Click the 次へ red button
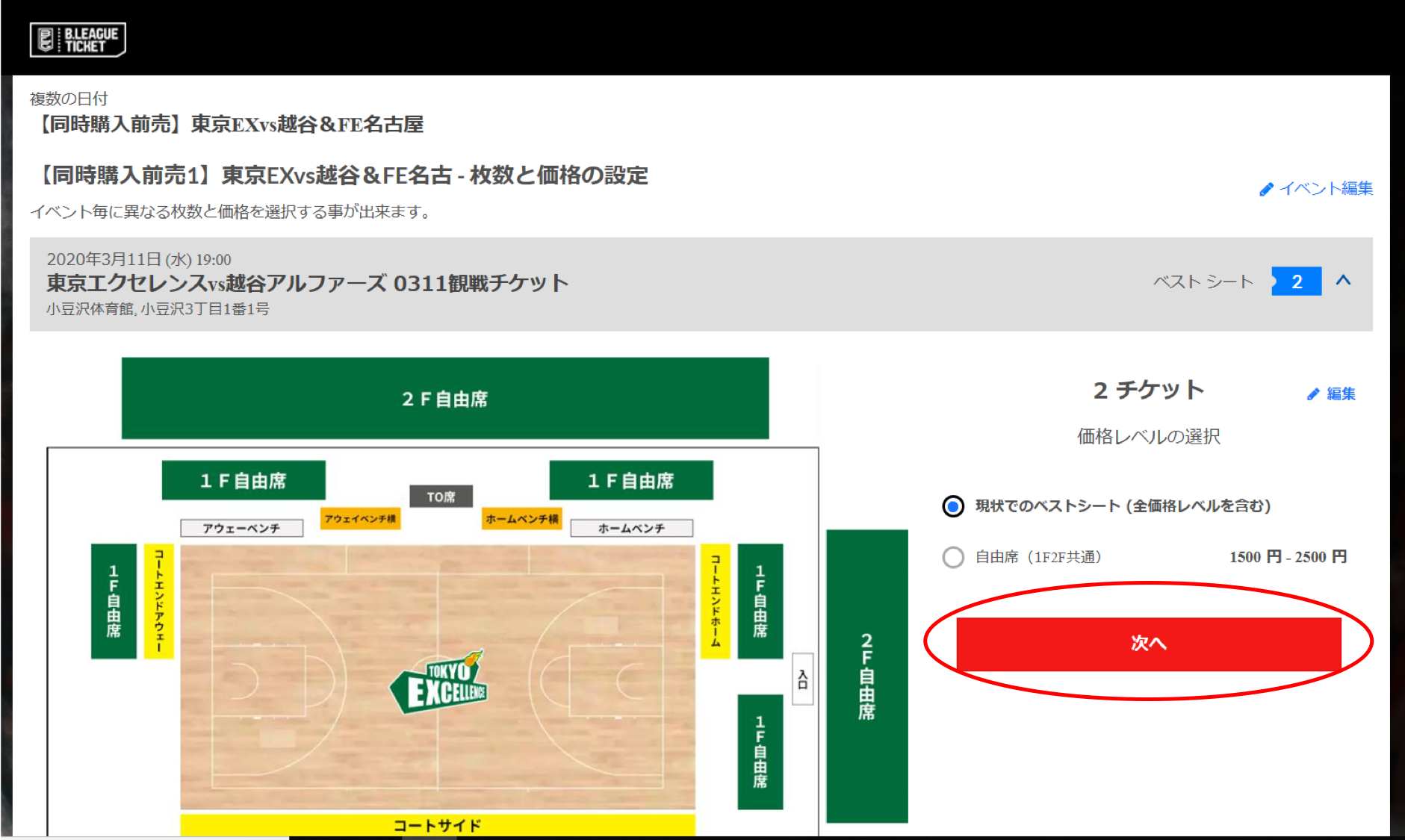This screenshot has height=840, width=1405. tap(1149, 643)
